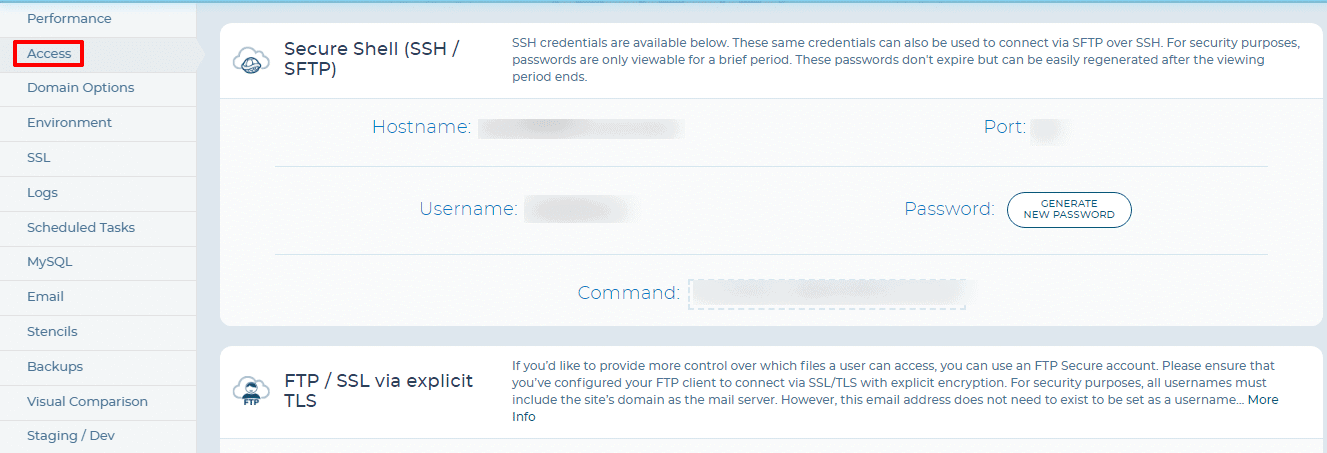Select Access in the sidebar

coord(48,53)
